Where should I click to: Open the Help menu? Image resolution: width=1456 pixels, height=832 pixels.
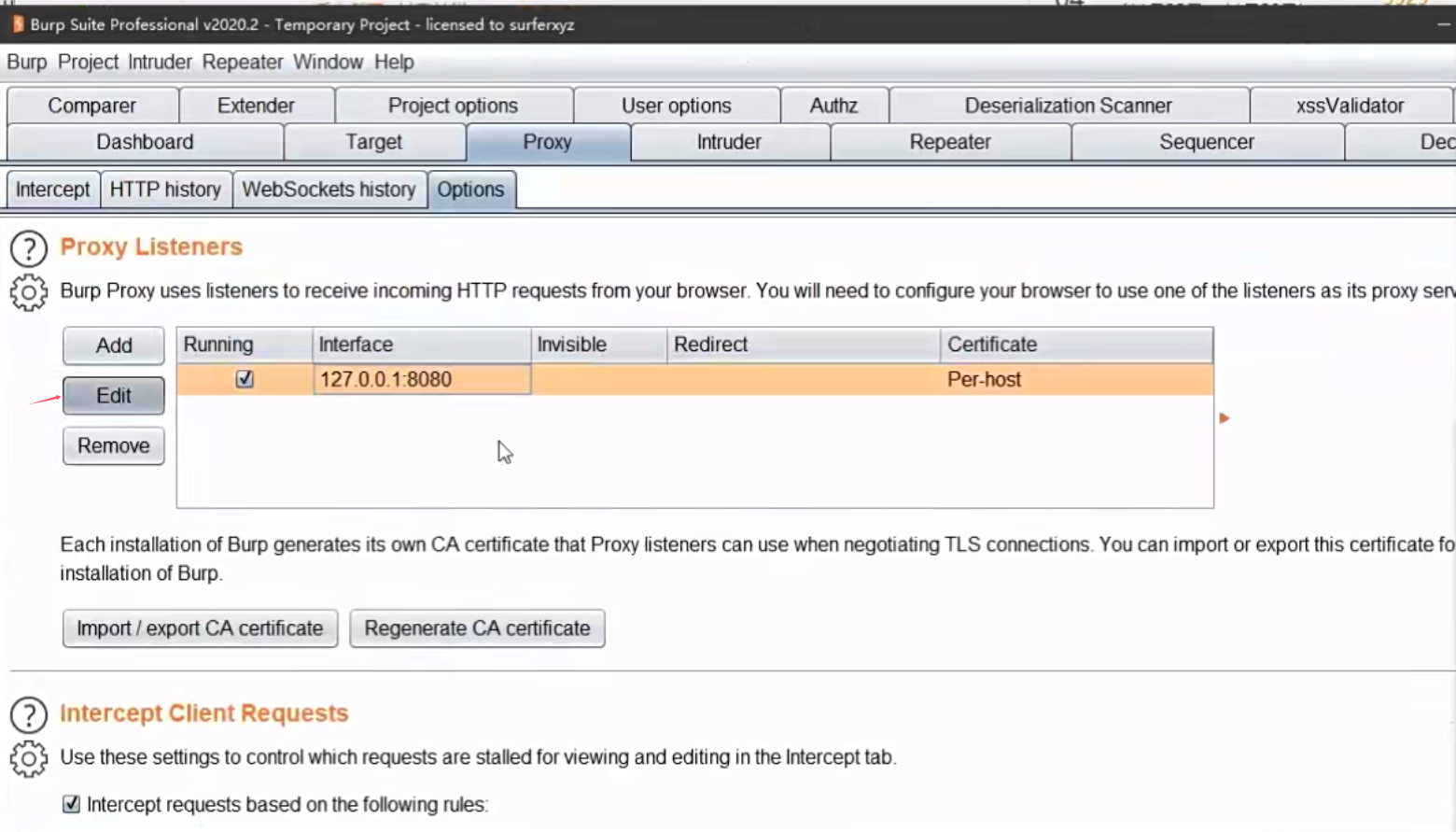[394, 62]
